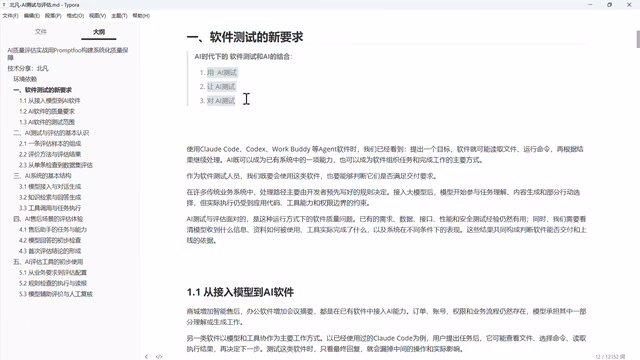Jump to 1.1 从接入模型到AI软件 in outline
Image resolution: width=640 pixels, height=360 pixels.
coord(50,100)
